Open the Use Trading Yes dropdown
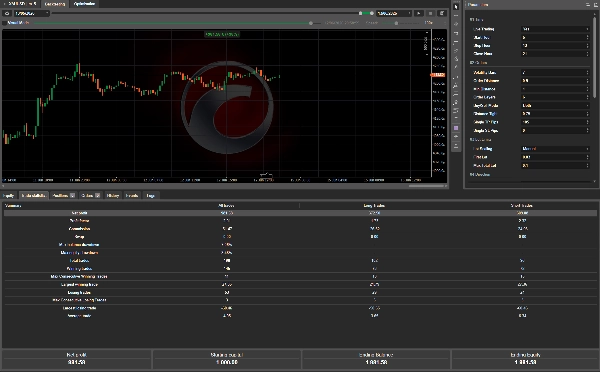600x372 pixels. (x=555, y=29)
